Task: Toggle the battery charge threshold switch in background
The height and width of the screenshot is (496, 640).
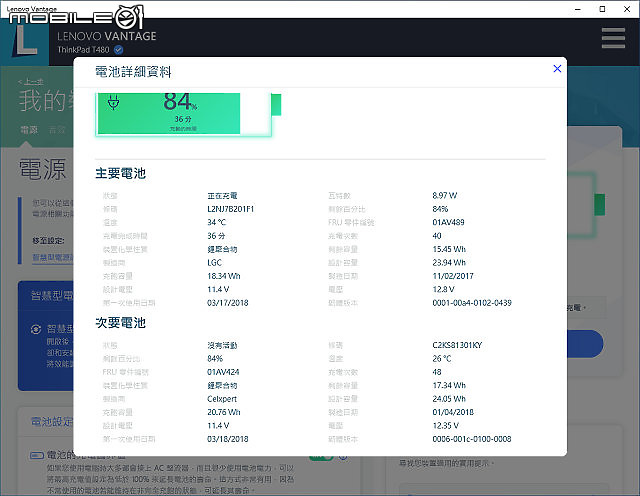Action: click(x=322, y=458)
